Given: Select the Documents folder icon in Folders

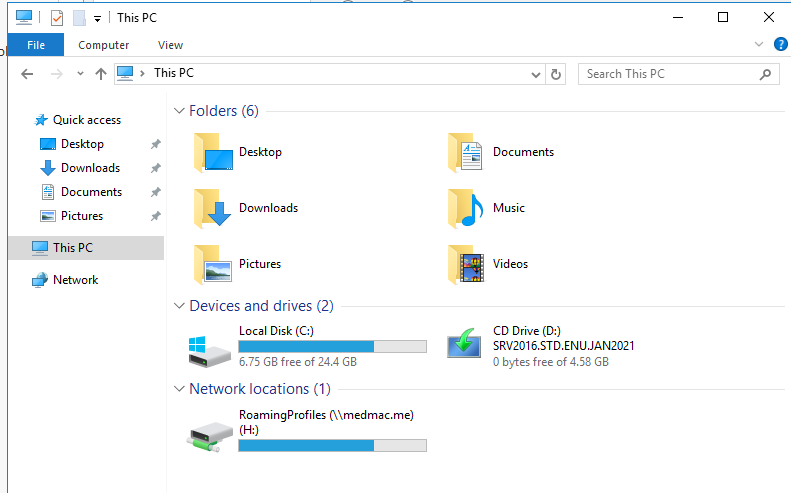Looking at the screenshot, I should [x=466, y=152].
